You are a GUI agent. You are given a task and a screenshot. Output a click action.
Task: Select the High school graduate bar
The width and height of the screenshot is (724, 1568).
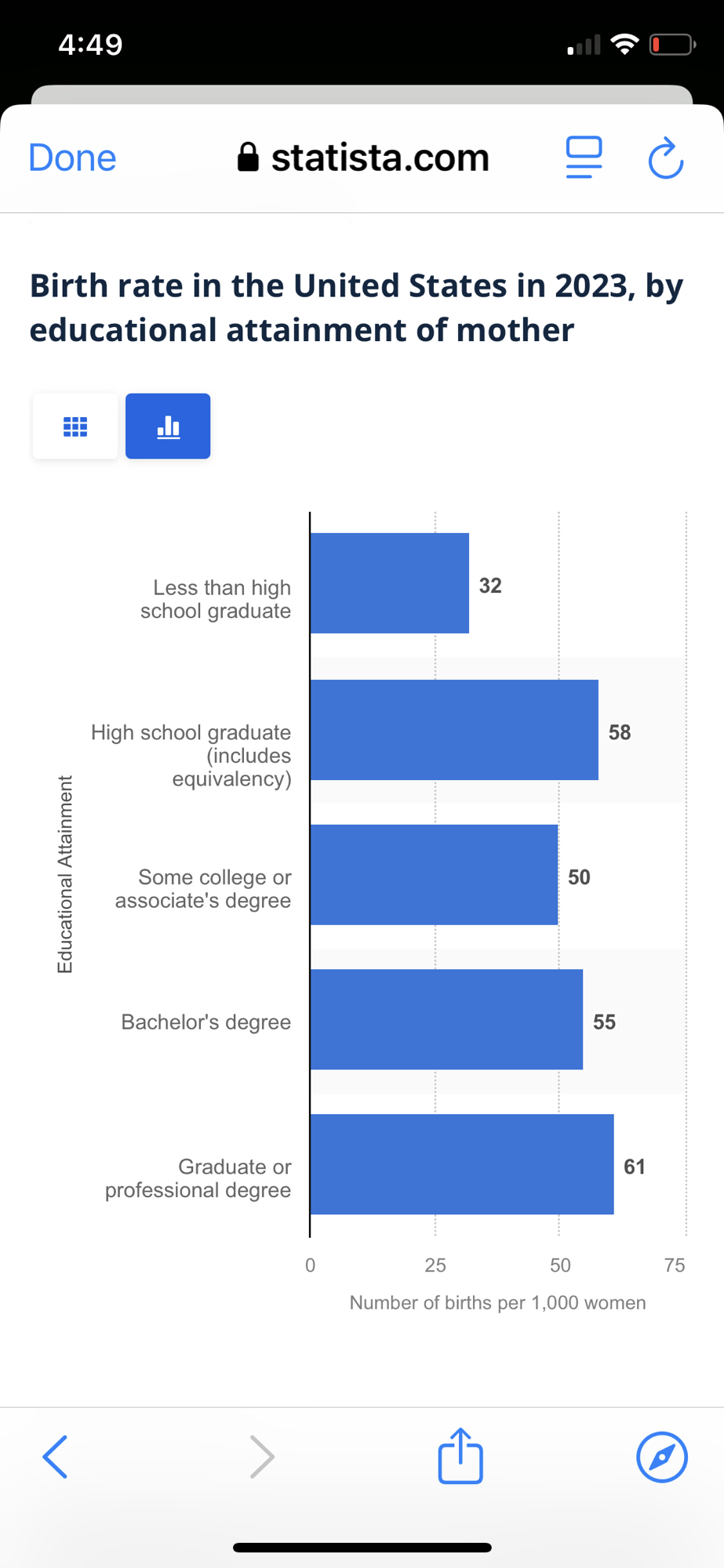tap(454, 730)
